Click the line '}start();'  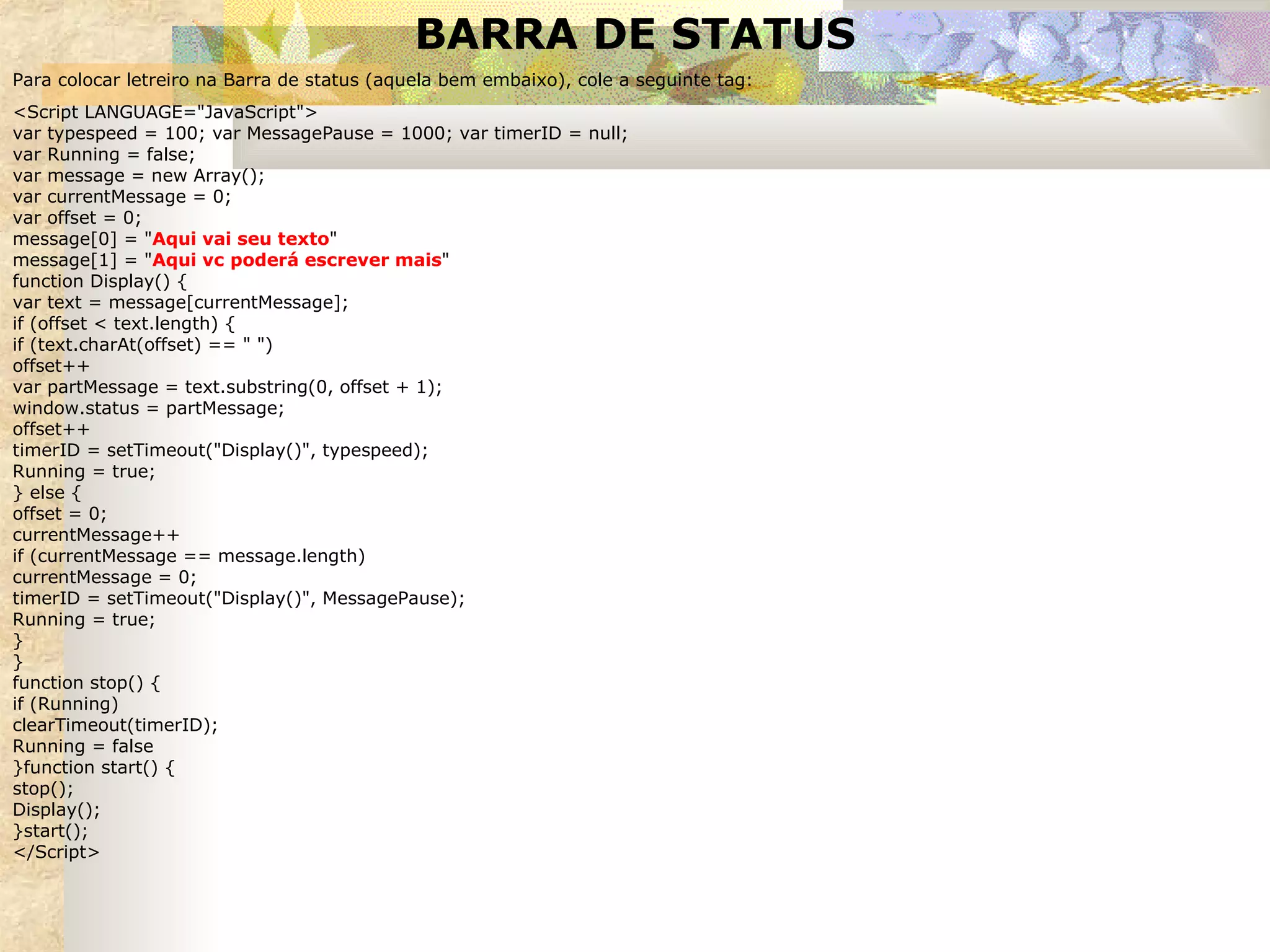[50, 832]
